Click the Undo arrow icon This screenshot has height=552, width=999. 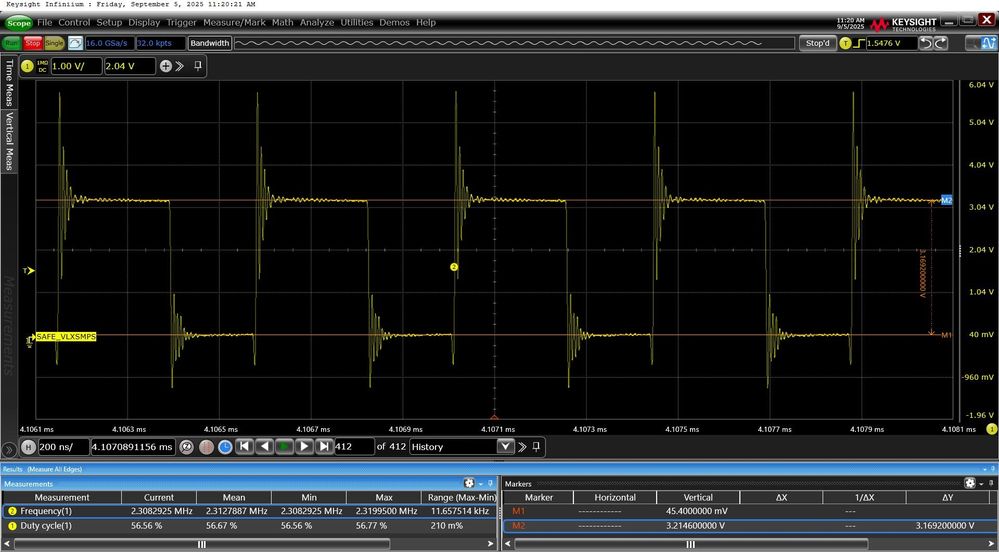coord(926,43)
